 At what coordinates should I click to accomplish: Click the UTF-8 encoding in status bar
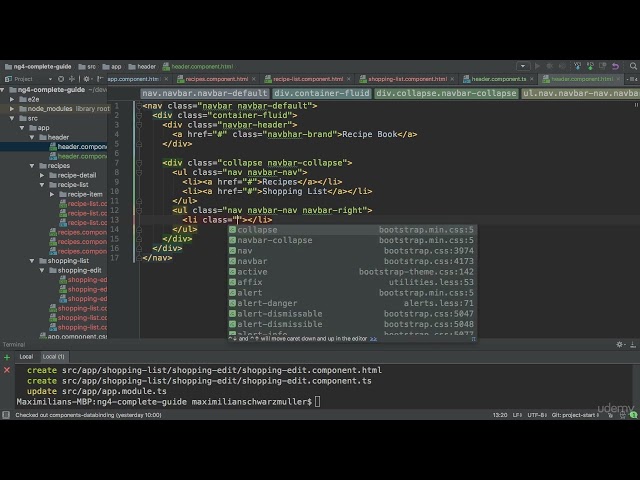pos(537,415)
